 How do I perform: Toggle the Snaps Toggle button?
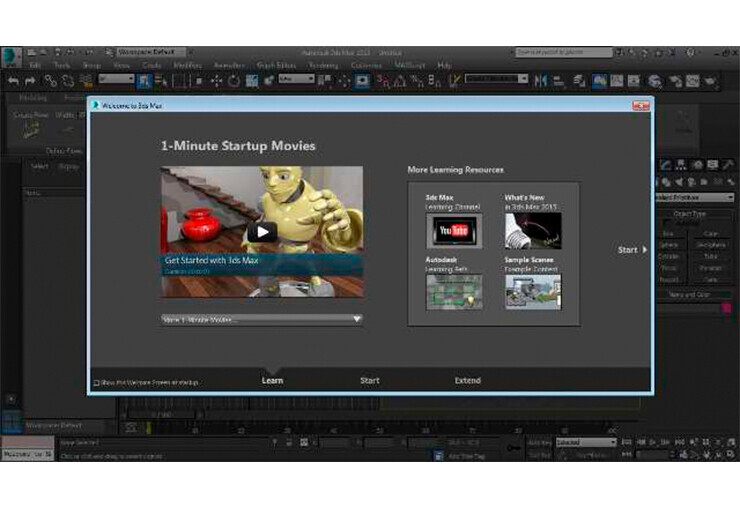pyautogui.click(x=383, y=81)
